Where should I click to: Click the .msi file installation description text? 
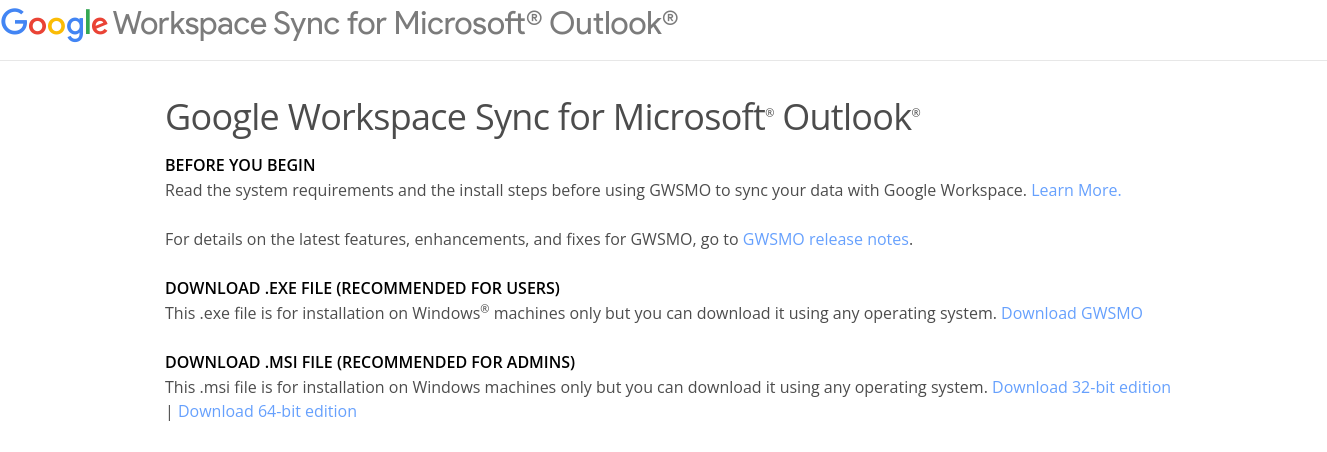coord(576,387)
